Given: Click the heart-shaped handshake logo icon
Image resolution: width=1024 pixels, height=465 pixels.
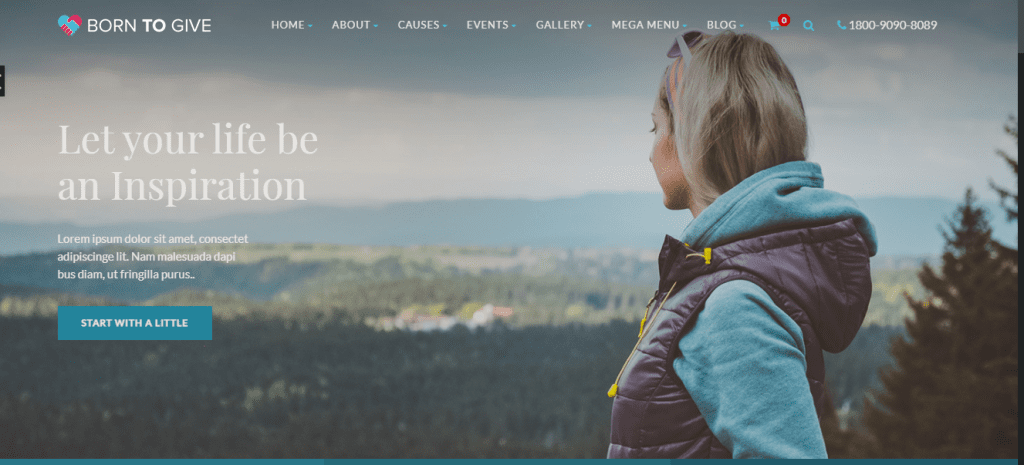Looking at the screenshot, I should click(69, 25).
